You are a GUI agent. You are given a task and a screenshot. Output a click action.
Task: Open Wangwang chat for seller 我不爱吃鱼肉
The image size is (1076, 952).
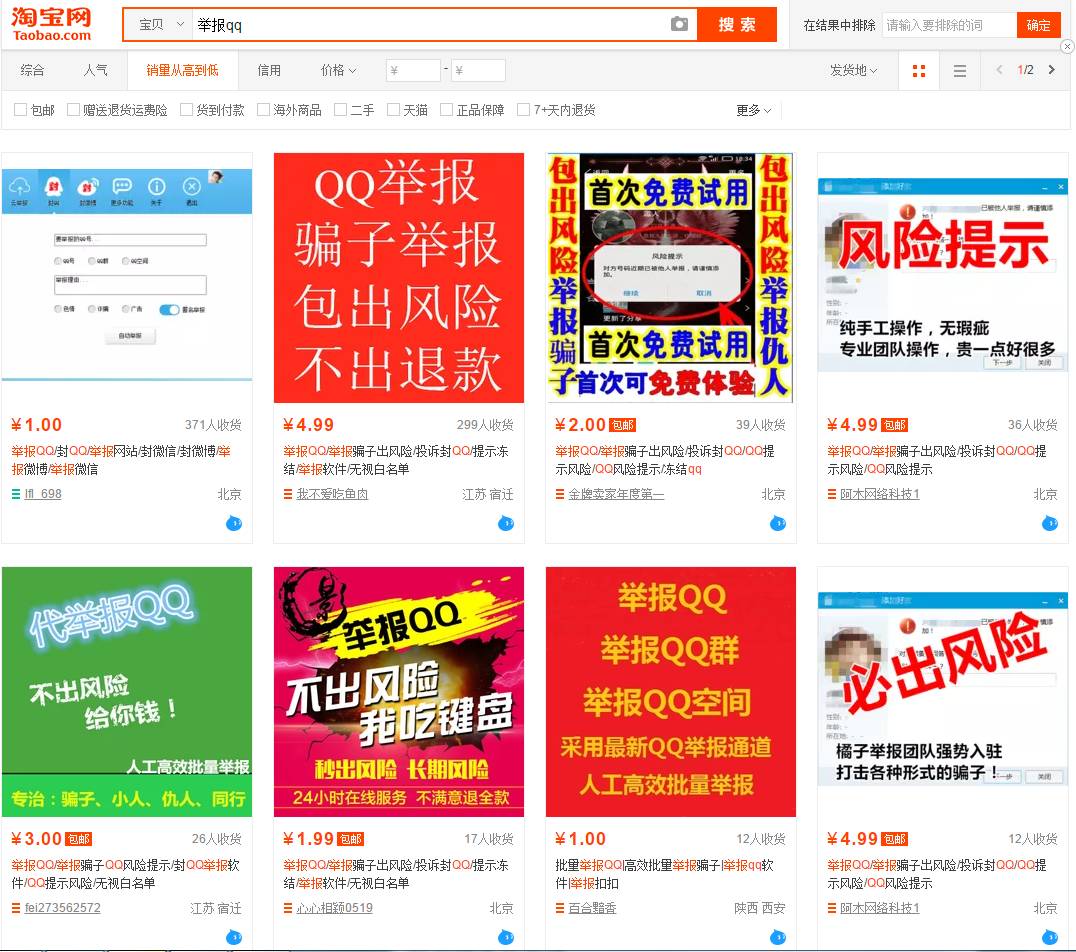pos(506,524)
